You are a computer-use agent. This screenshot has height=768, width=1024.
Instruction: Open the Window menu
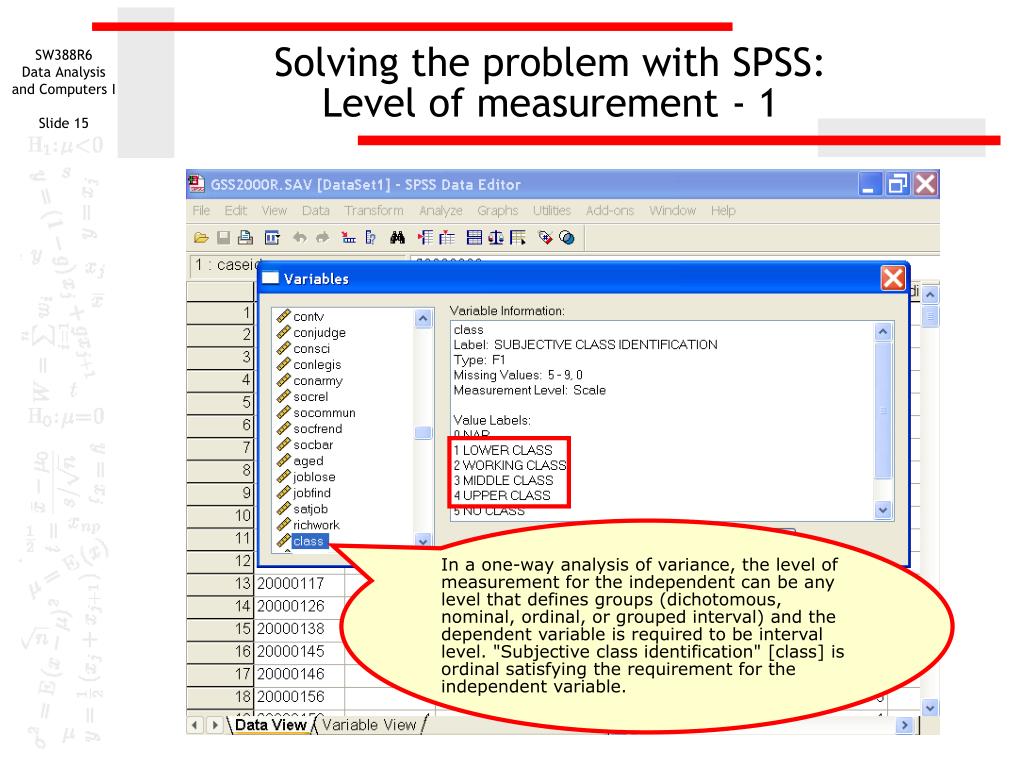click(673, 210)
